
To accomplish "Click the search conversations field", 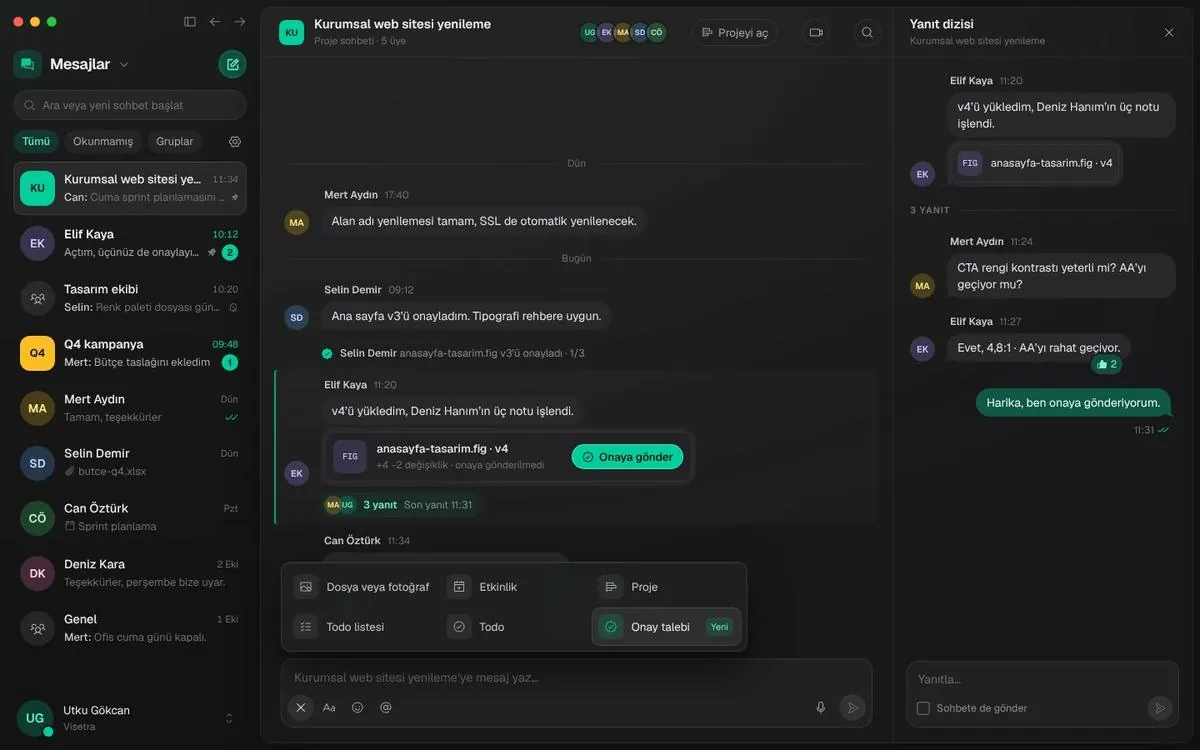I will coord(130,105).
